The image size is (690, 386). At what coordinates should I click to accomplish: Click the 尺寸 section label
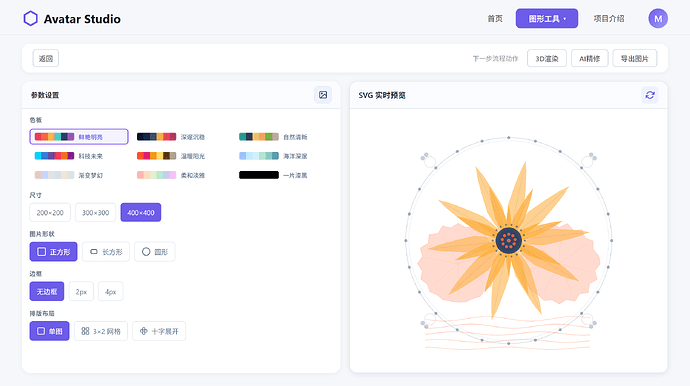[x=36, y=195]
